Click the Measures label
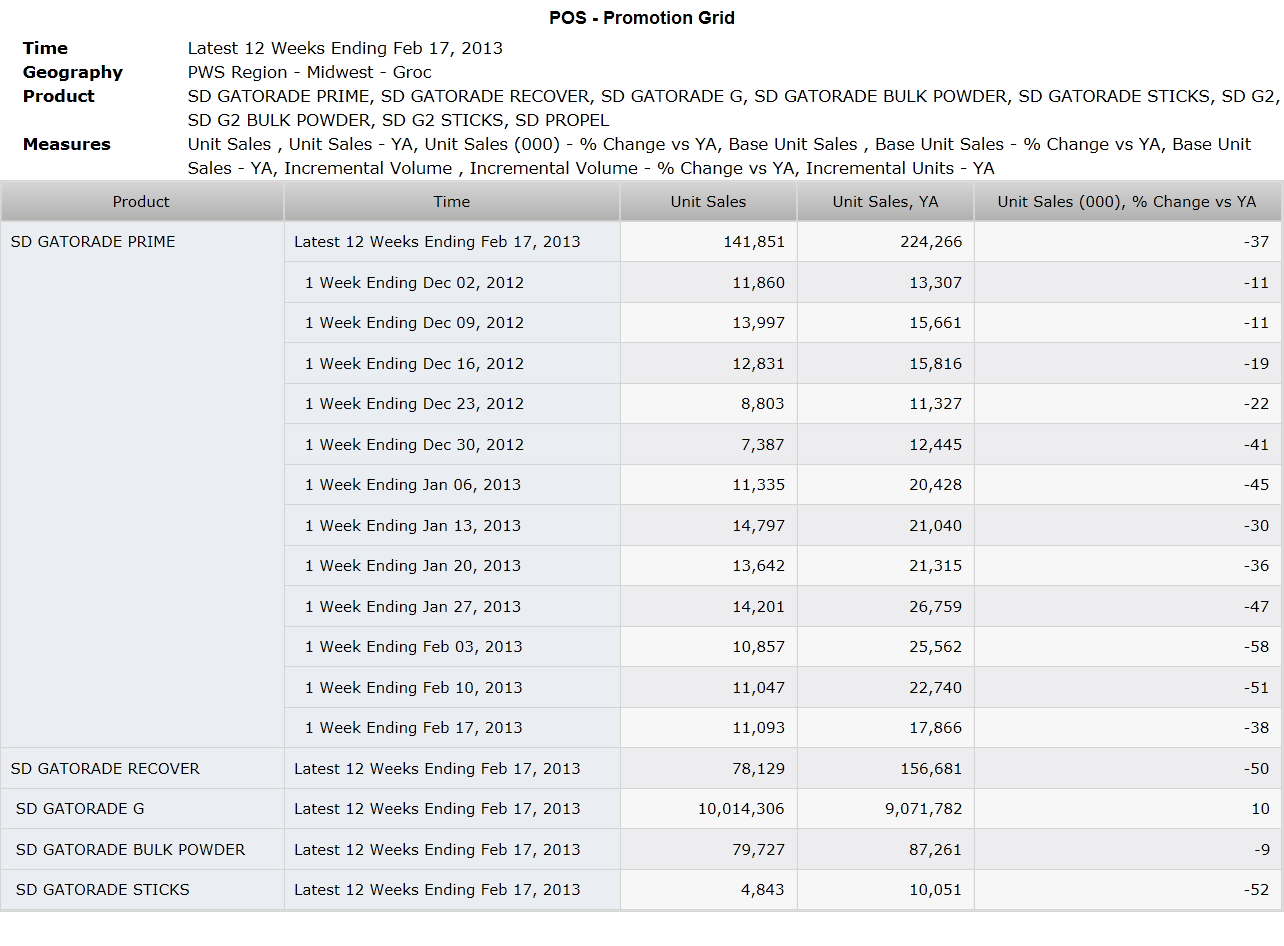The width and height of the screenshot is (1284, 946). pyautogui.click(x=67, y=144)
